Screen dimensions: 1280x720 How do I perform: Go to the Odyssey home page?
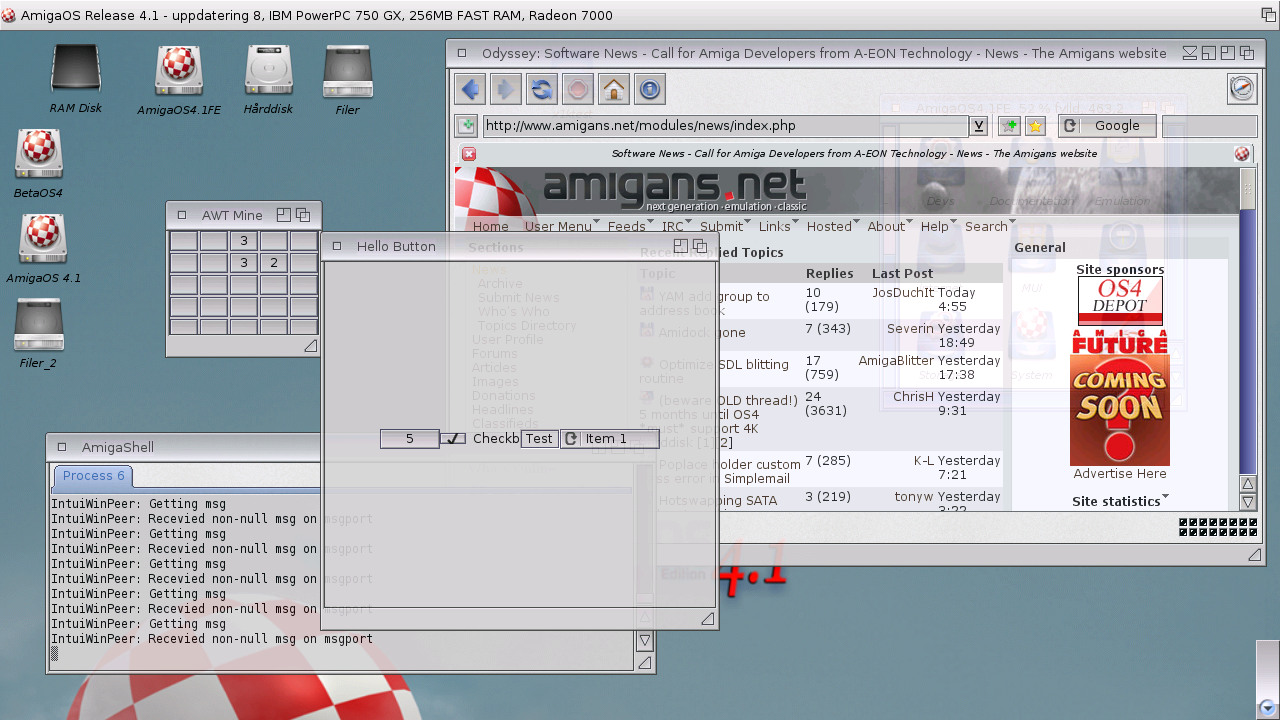(x=614, y=89)
